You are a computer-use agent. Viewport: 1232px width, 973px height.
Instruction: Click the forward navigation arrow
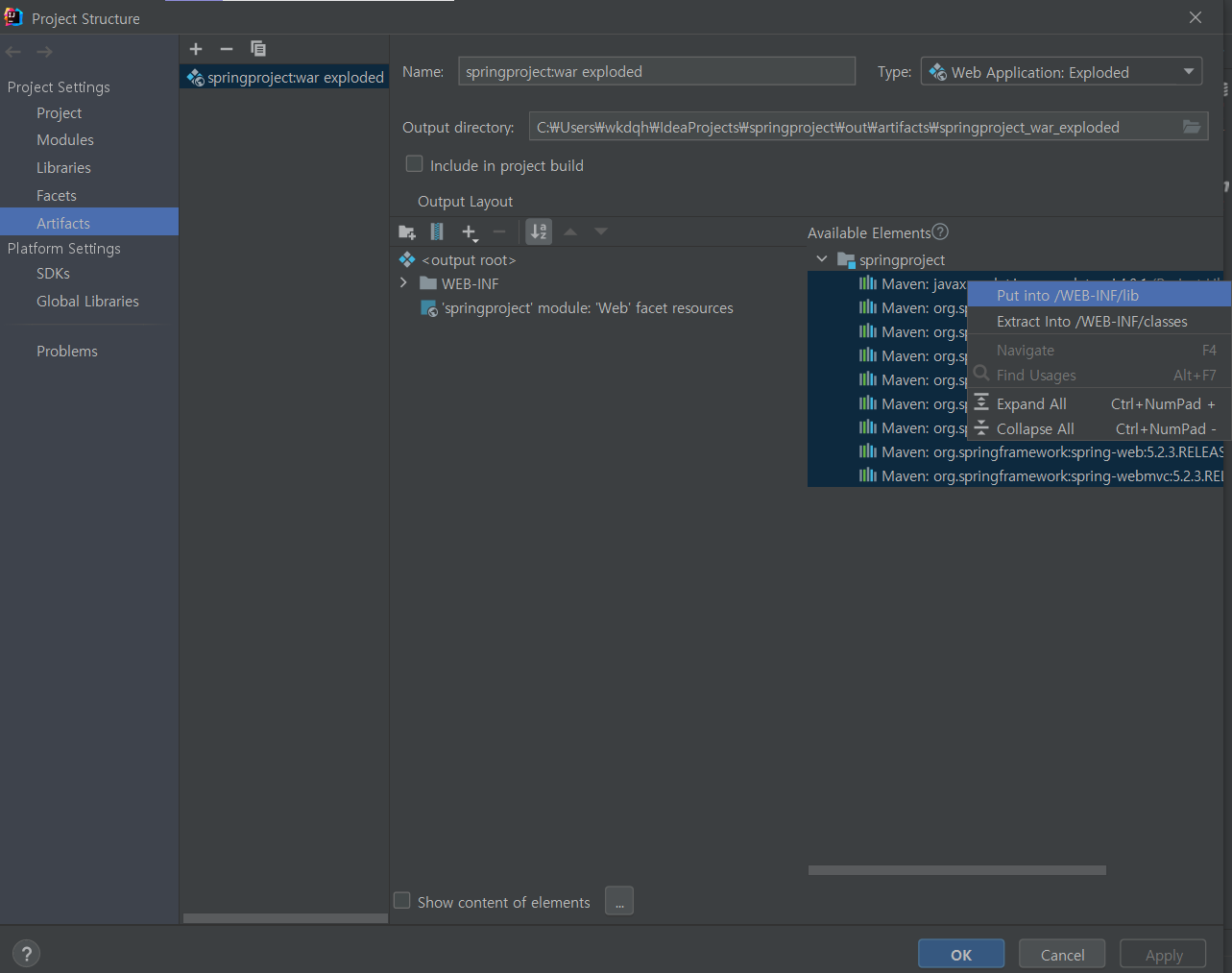[x=44, y=52]
